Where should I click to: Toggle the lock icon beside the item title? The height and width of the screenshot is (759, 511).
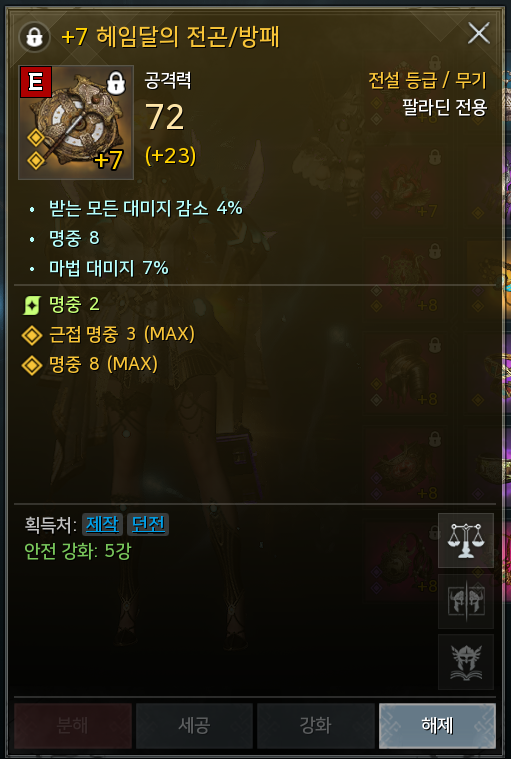(34, 37)
